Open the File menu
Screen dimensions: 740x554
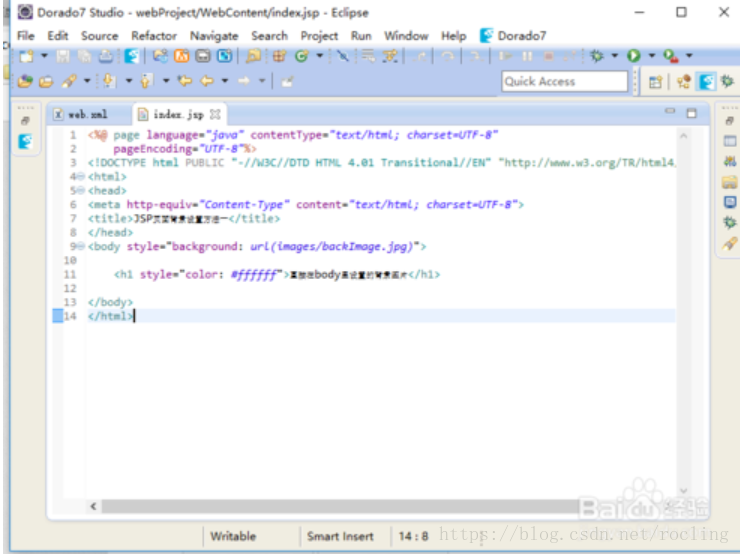click(25, 36)
